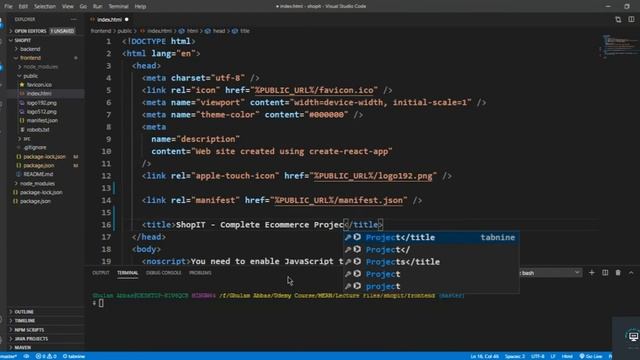This screenshot has height=360, width=640.
Task: Click the unsaved dot on index.html tab
Action: (x=127, y=20)
